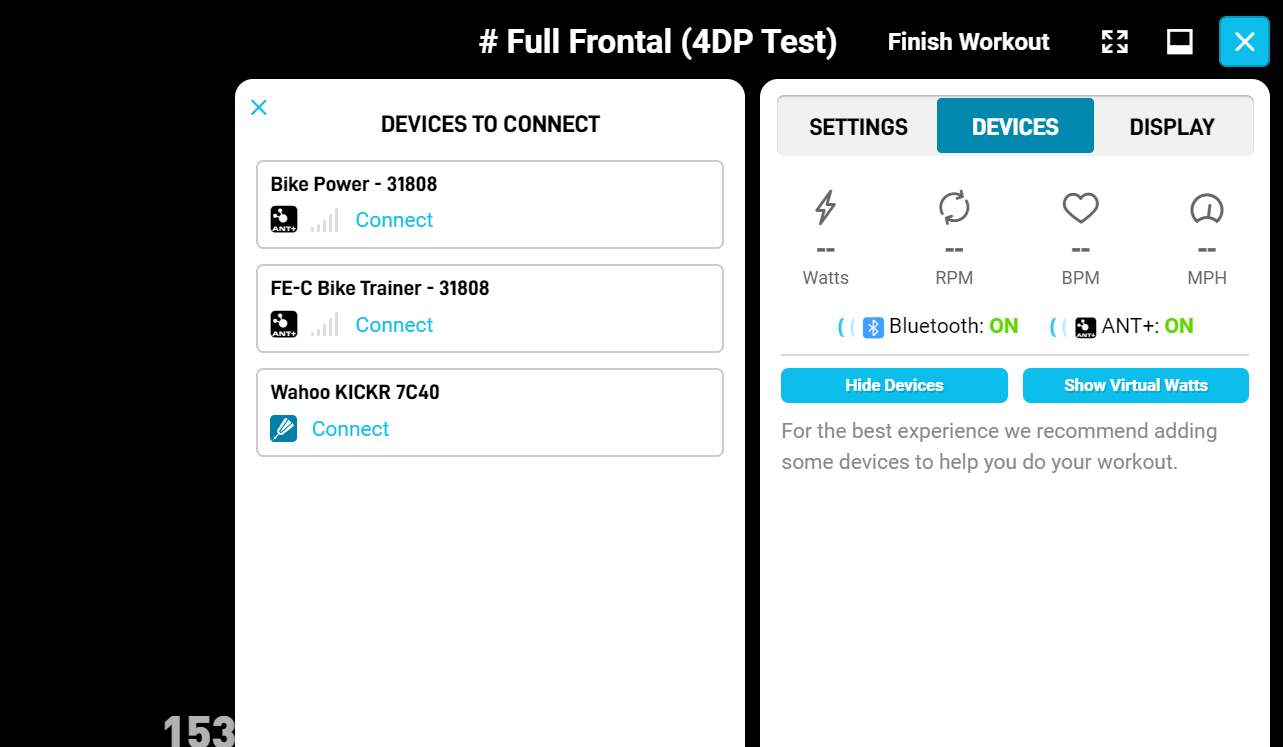Click the ANT+ icon next to Bike Power
Image resolution: width=1283 pixels, height=747 pixels.
(284, 219)
